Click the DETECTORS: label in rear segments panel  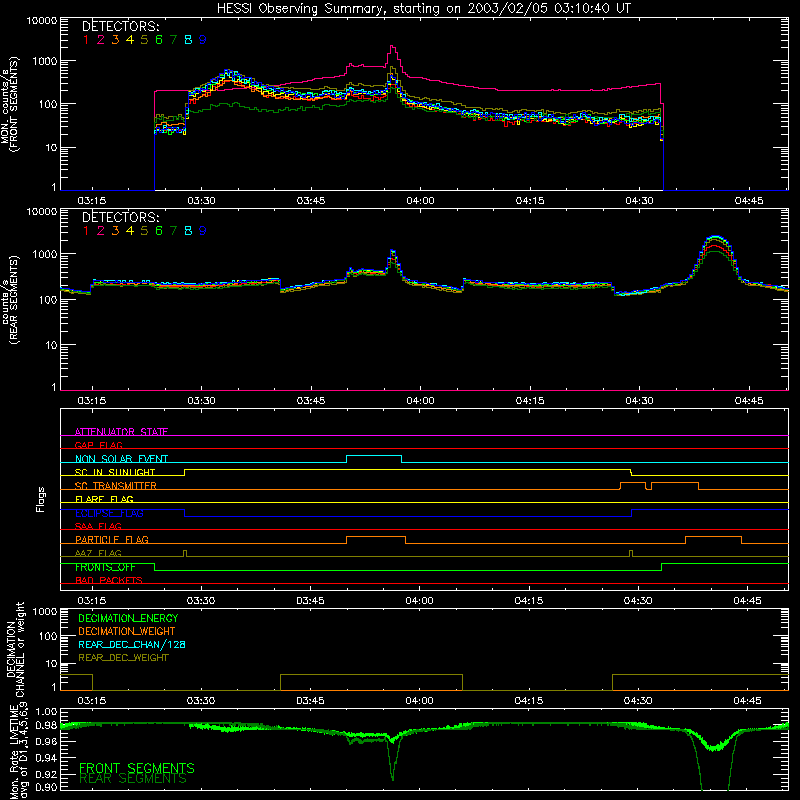pyautogui.click(x=120, y=217)
